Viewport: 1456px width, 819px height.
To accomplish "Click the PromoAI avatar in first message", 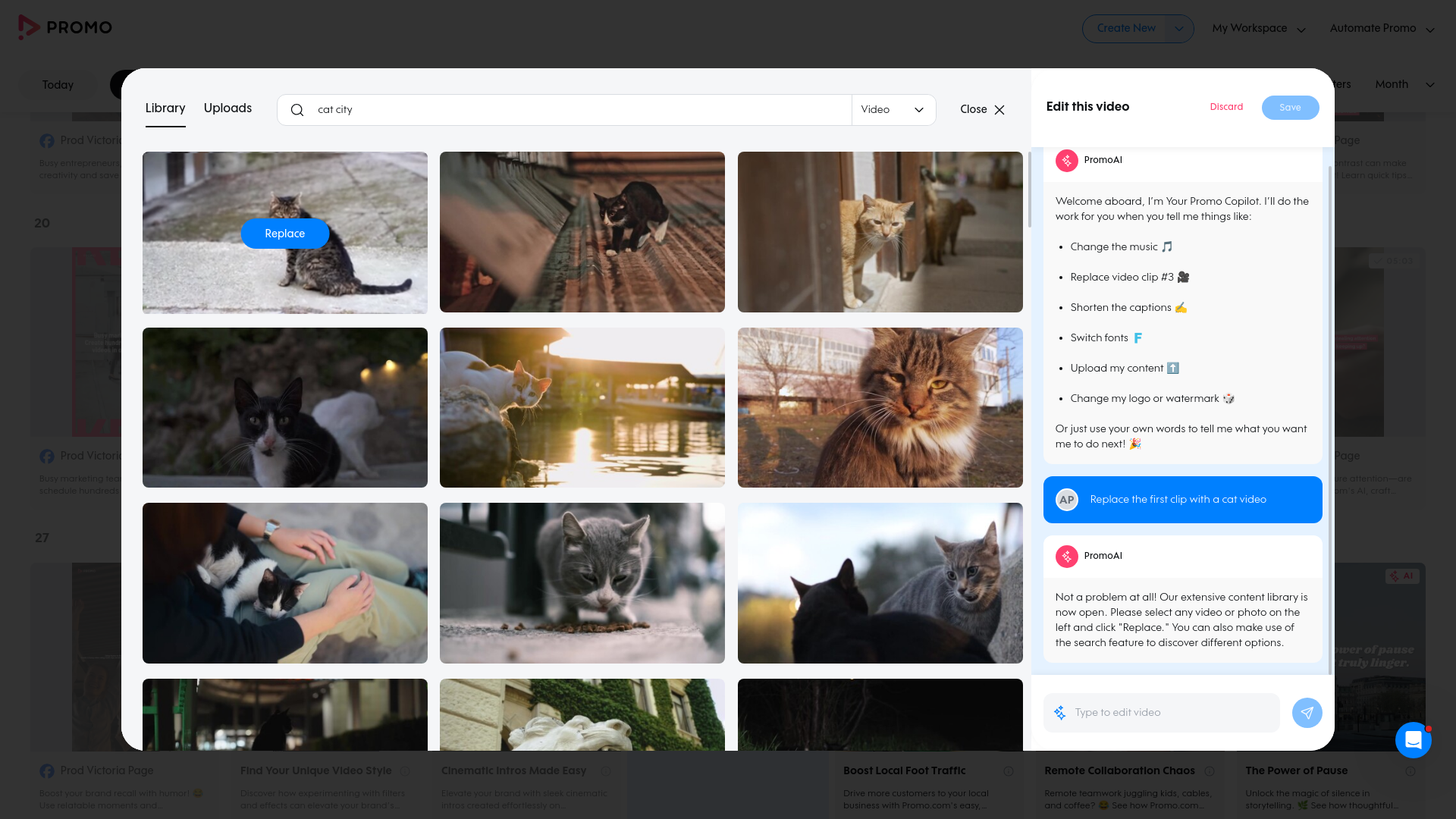I will [x=1066, y=160].
